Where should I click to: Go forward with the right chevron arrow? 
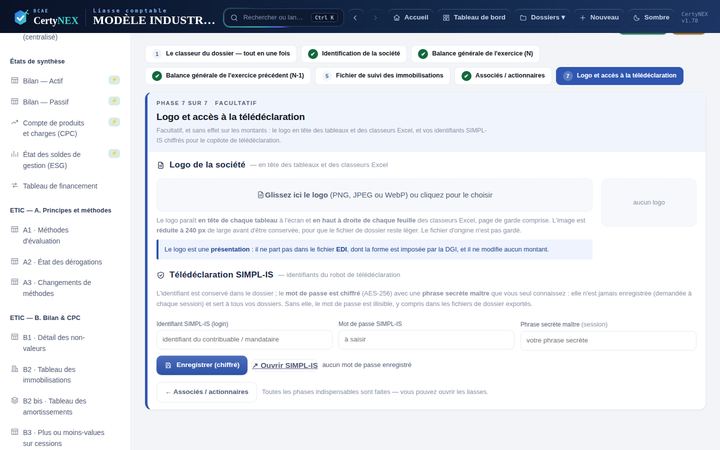click(x=375, y=17)
